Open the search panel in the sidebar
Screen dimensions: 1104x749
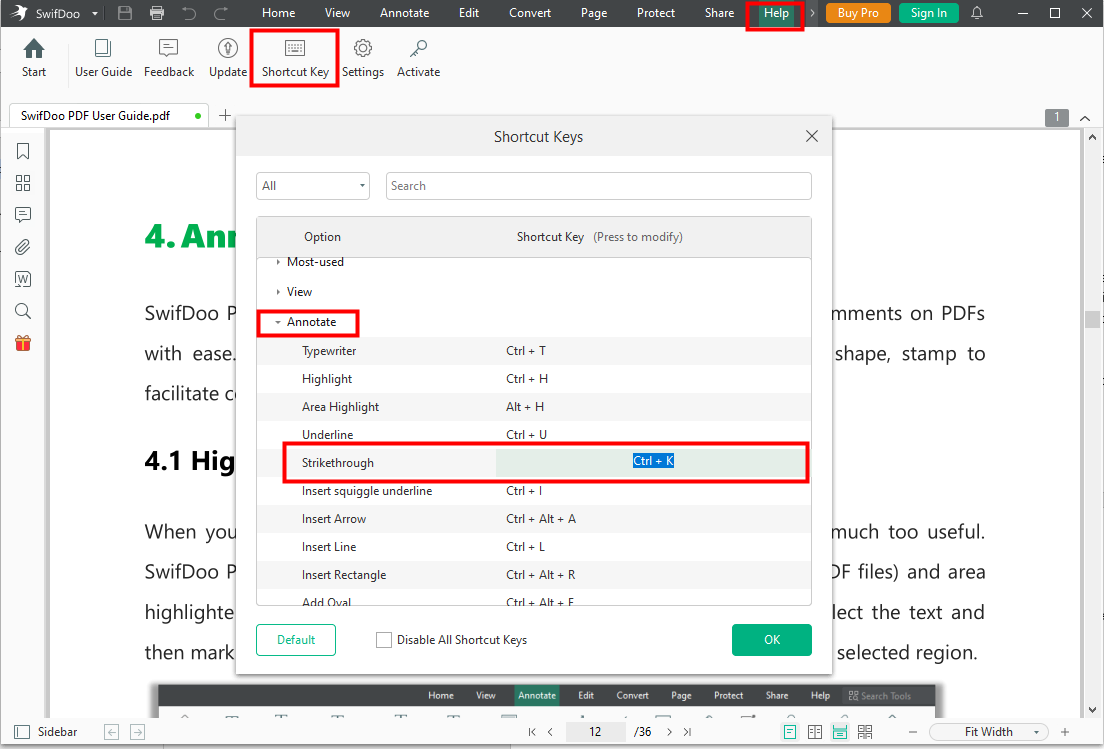23,311
